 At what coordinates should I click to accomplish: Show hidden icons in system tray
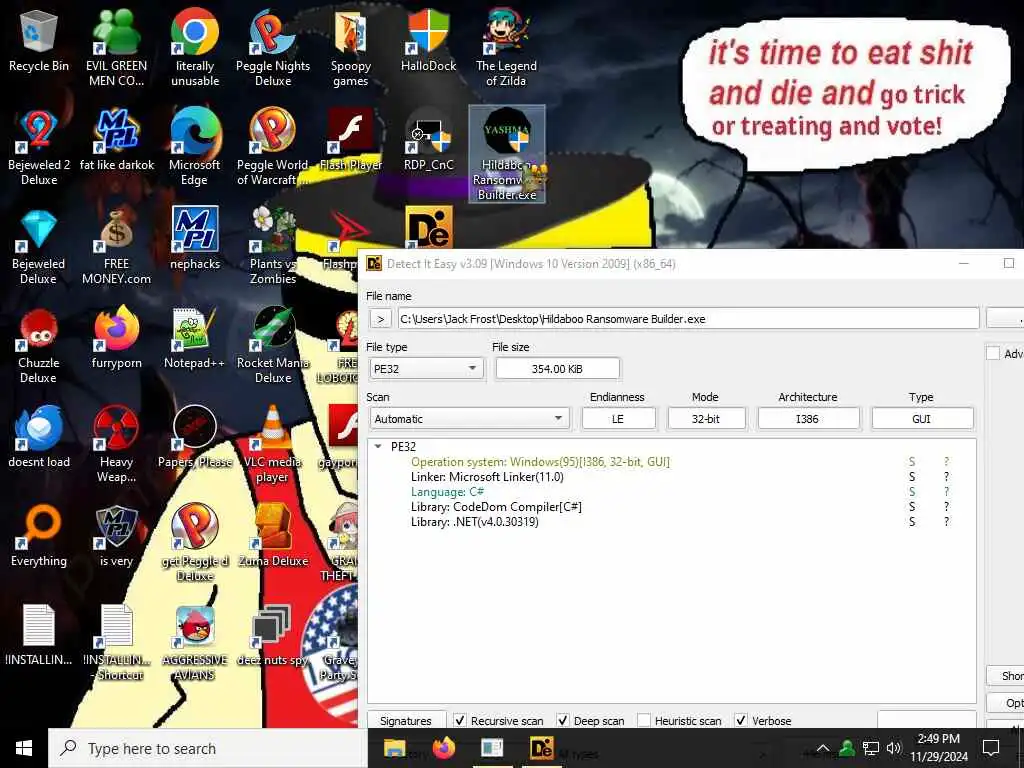click(x=823, y=748)
